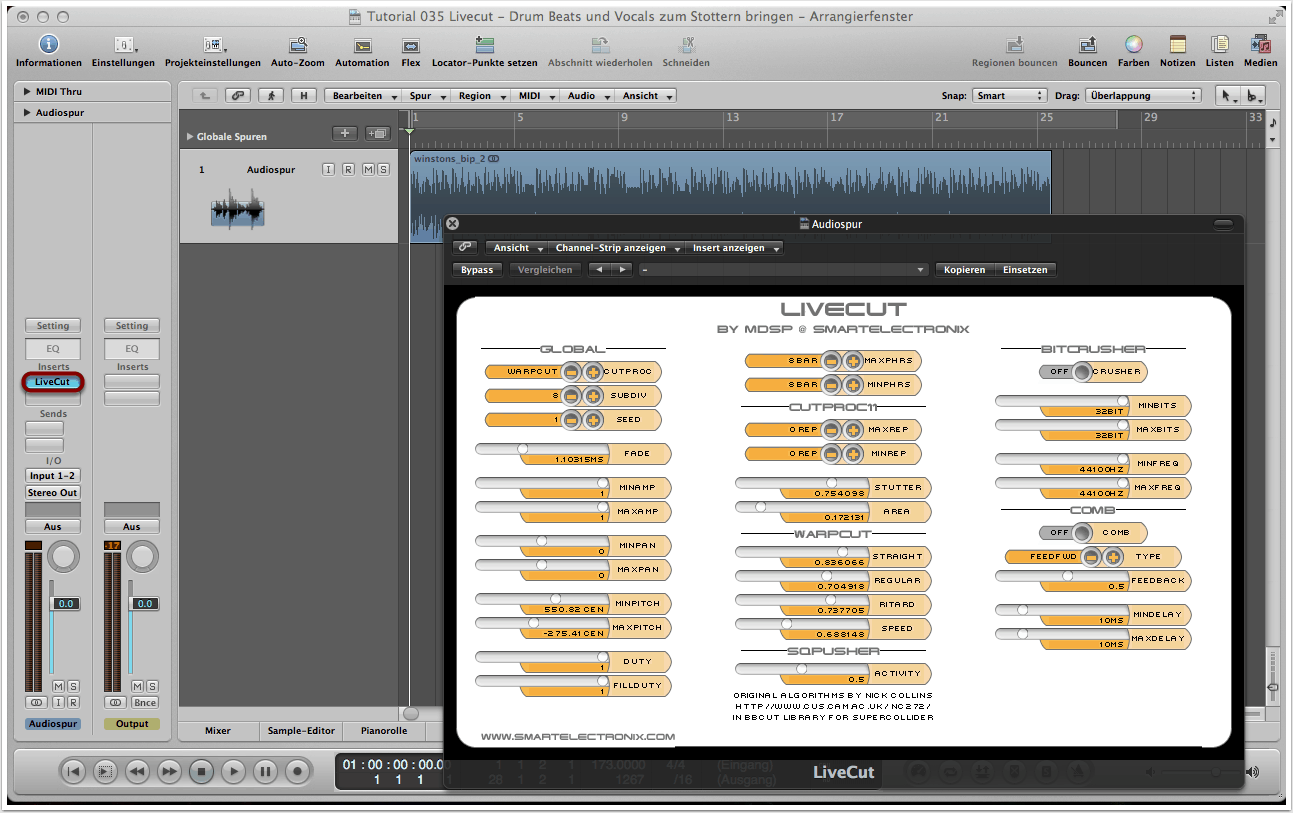Open the Automation view icon
This screenshot has height=813, width=1293.
click(362, 45)
